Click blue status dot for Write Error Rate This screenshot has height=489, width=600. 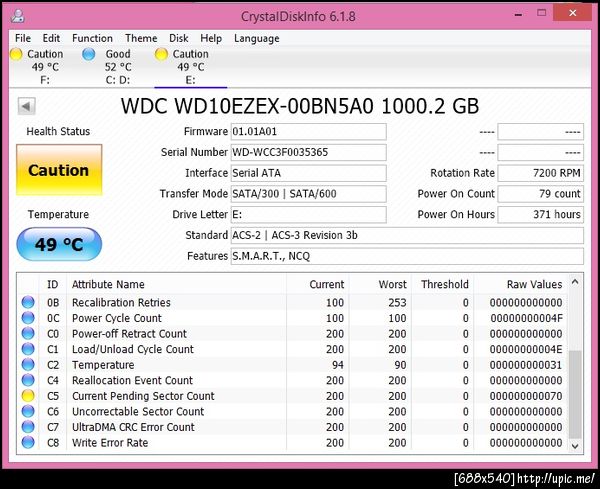pyautogui.click(x=28, y=442)
